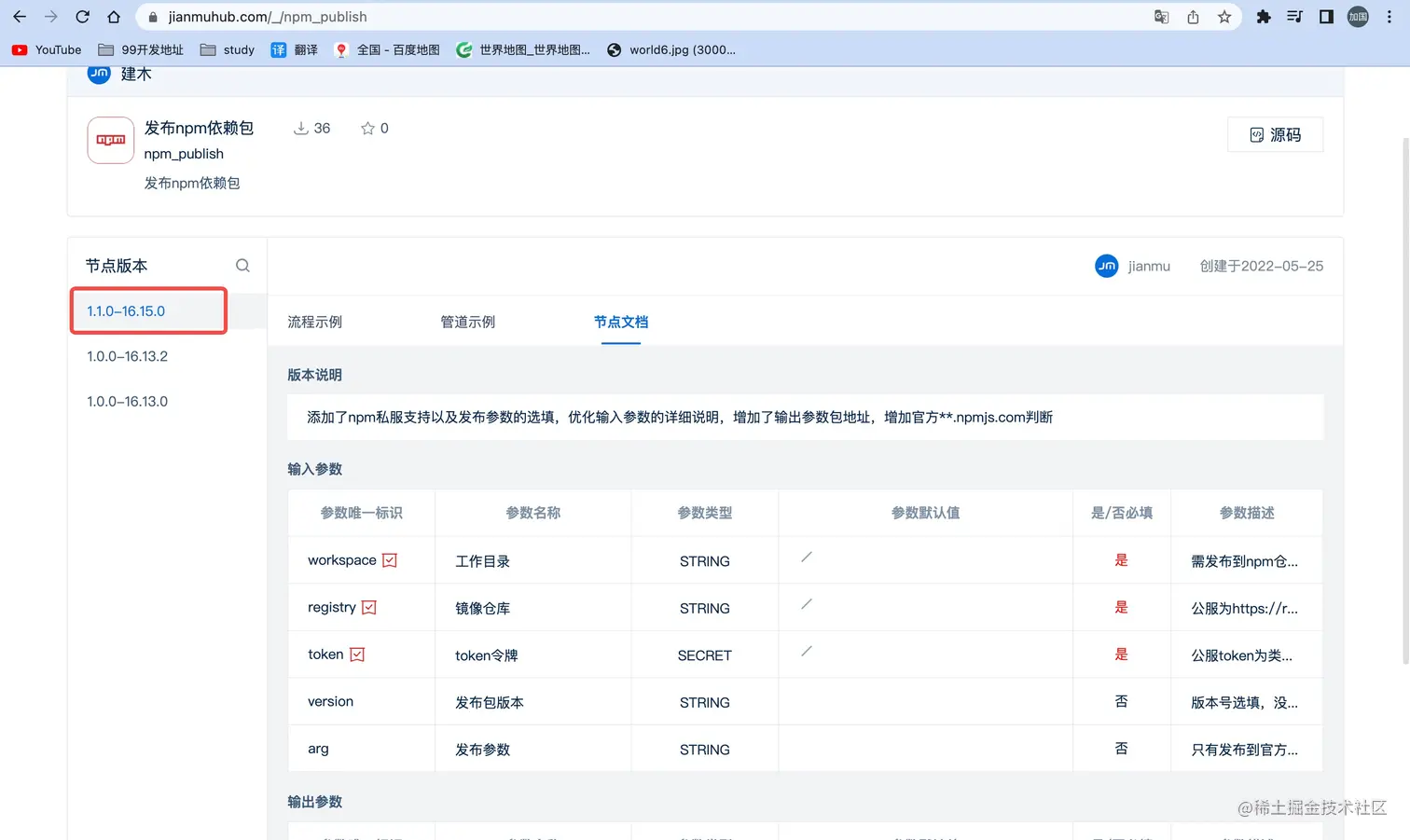Click 节点版本 sidebar heading
Viewport: 1410px width, 840px height.
click(x=117, y=266)
